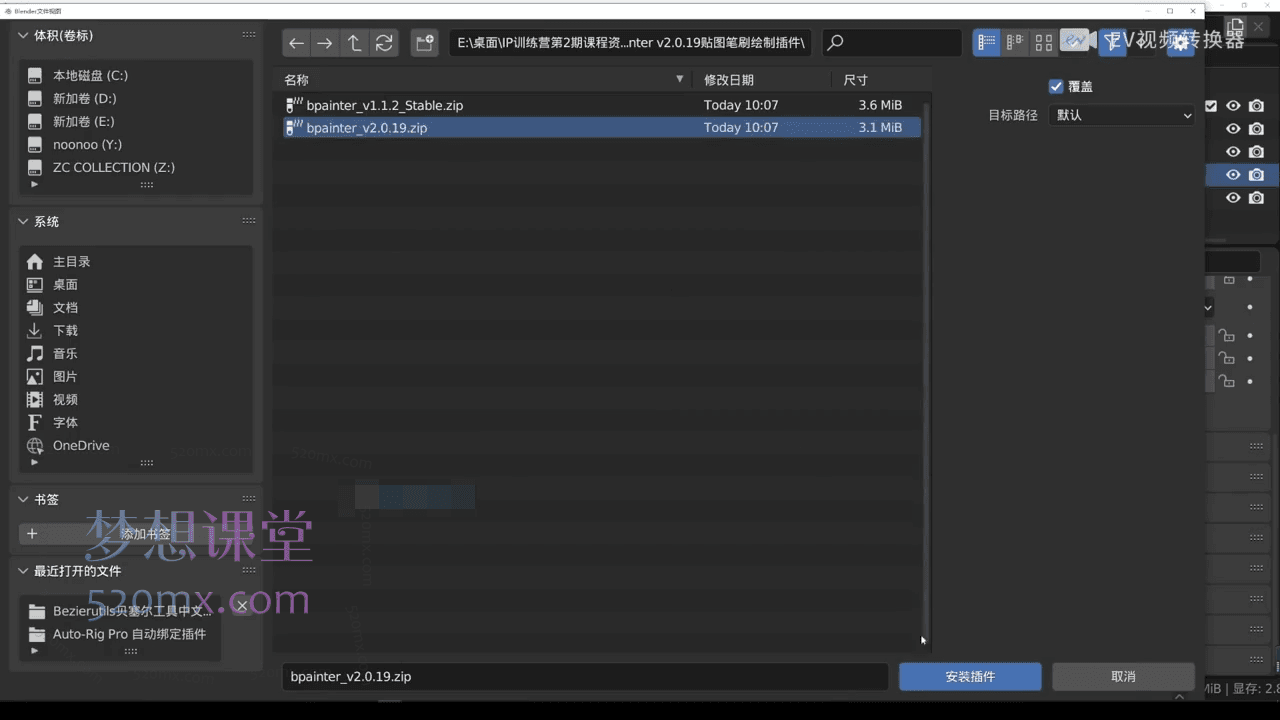Uncheck the 覆盖 overwrite checkbox

pos(1056,87)
